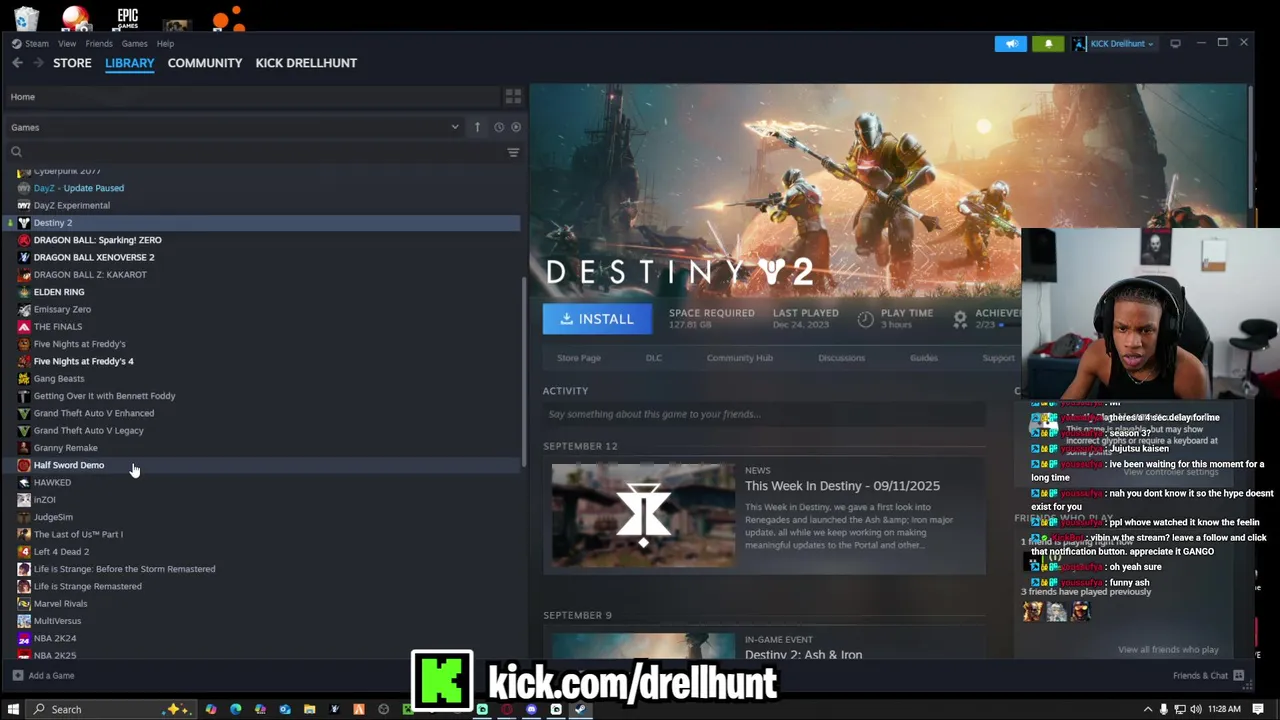Viewport: 1280px width, 720px height.
Task: Click the Add a Game plus icon
Action: (x=17, y=675)
